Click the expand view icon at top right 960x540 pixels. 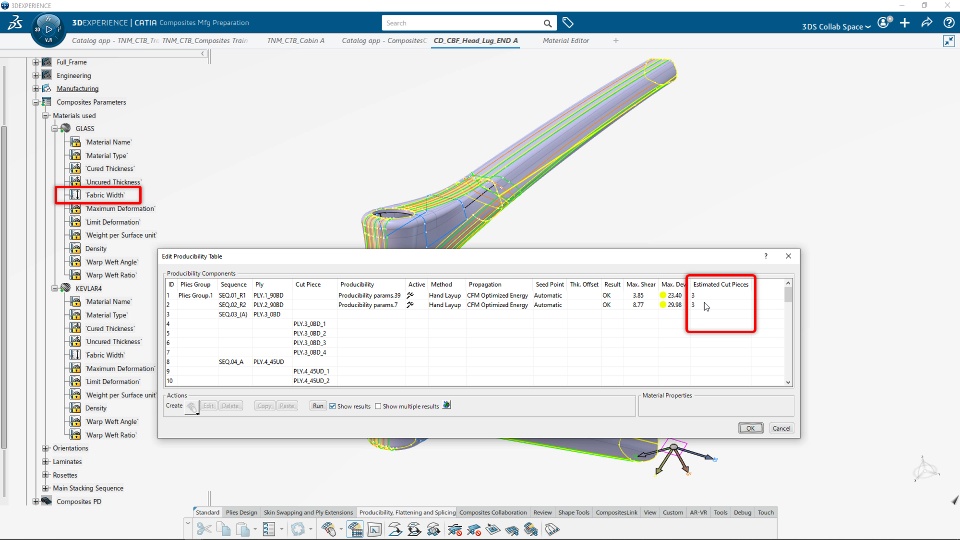pos(949,41)
